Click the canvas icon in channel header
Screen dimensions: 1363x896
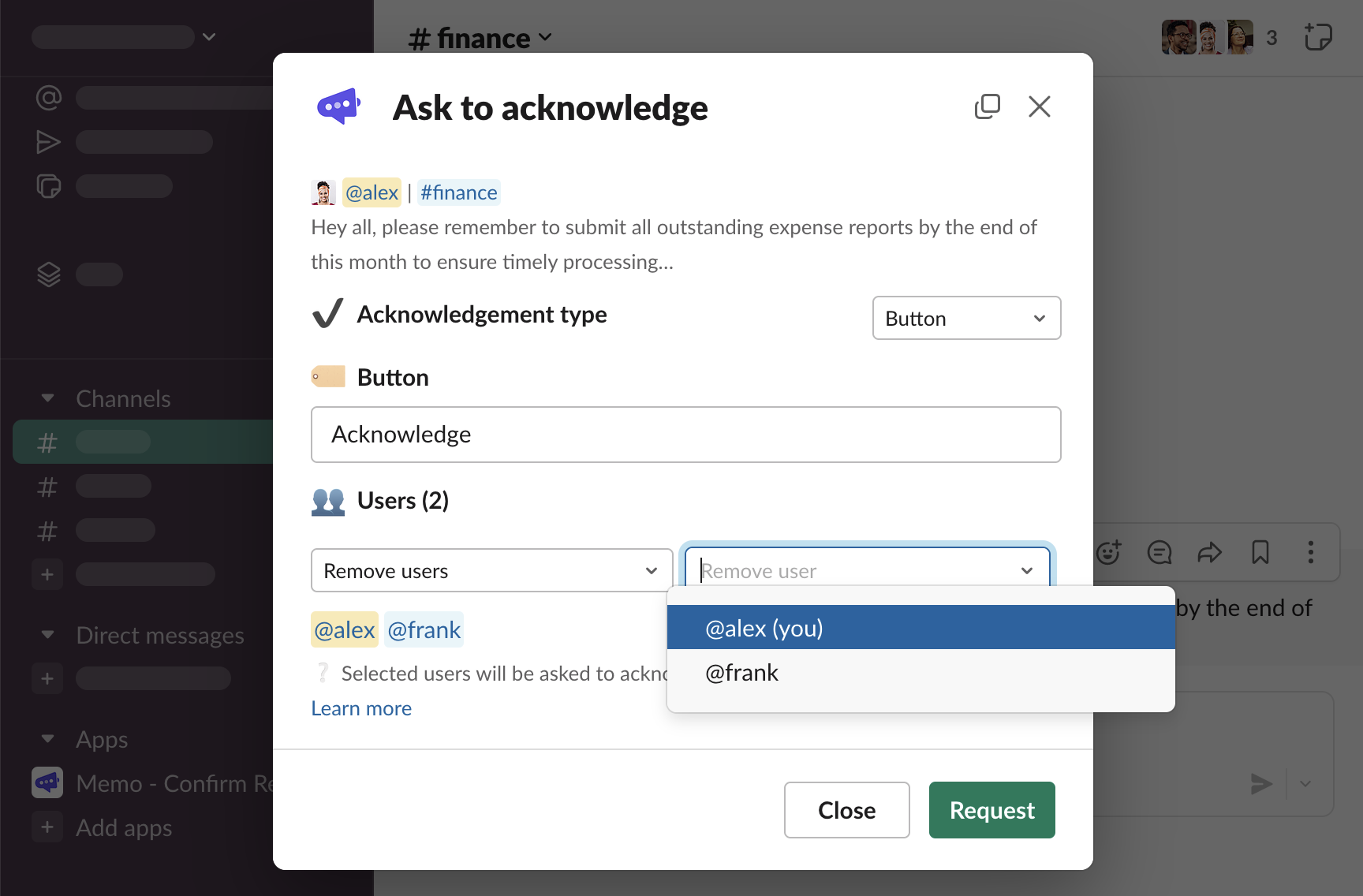pos(1317,37)
